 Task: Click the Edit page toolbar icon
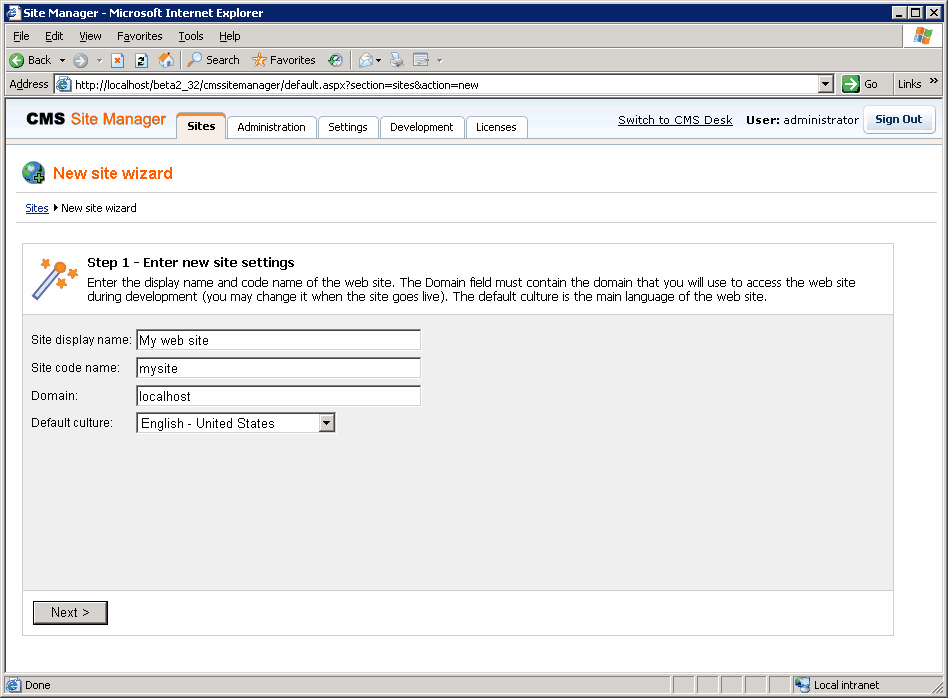(x=421, y=60)
